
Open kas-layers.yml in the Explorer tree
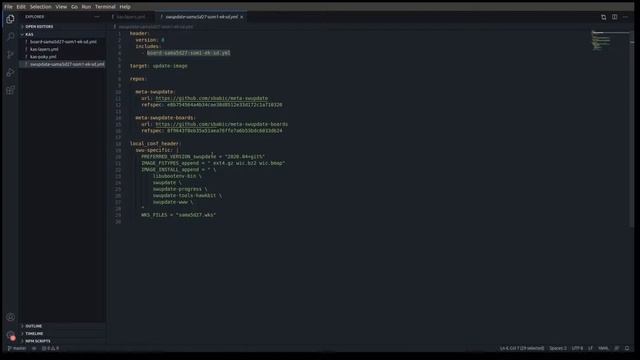(44, 49)
